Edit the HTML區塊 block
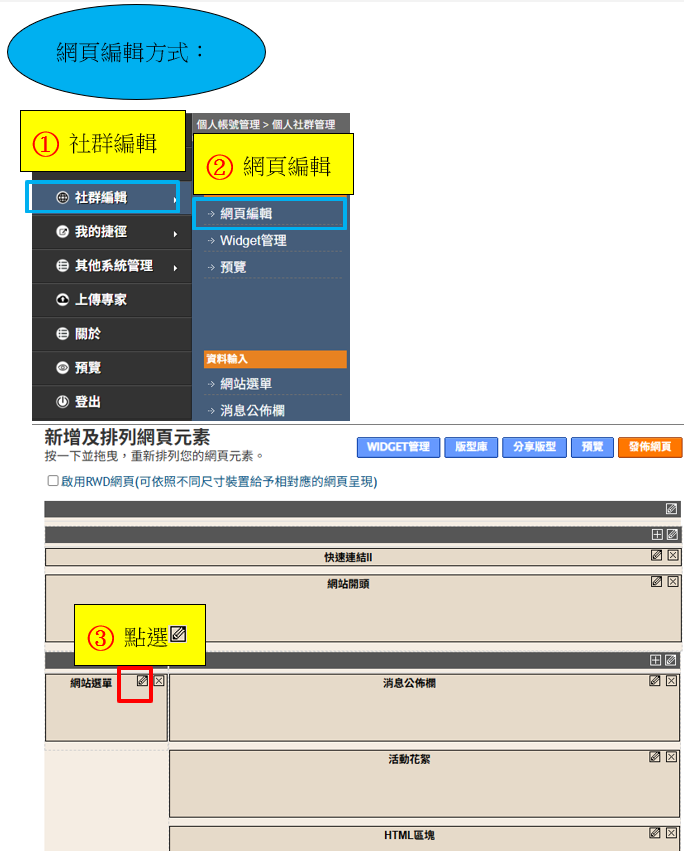The width and height of the screenshot is (684, 854). pyautogui.click(x=655, y=833)
